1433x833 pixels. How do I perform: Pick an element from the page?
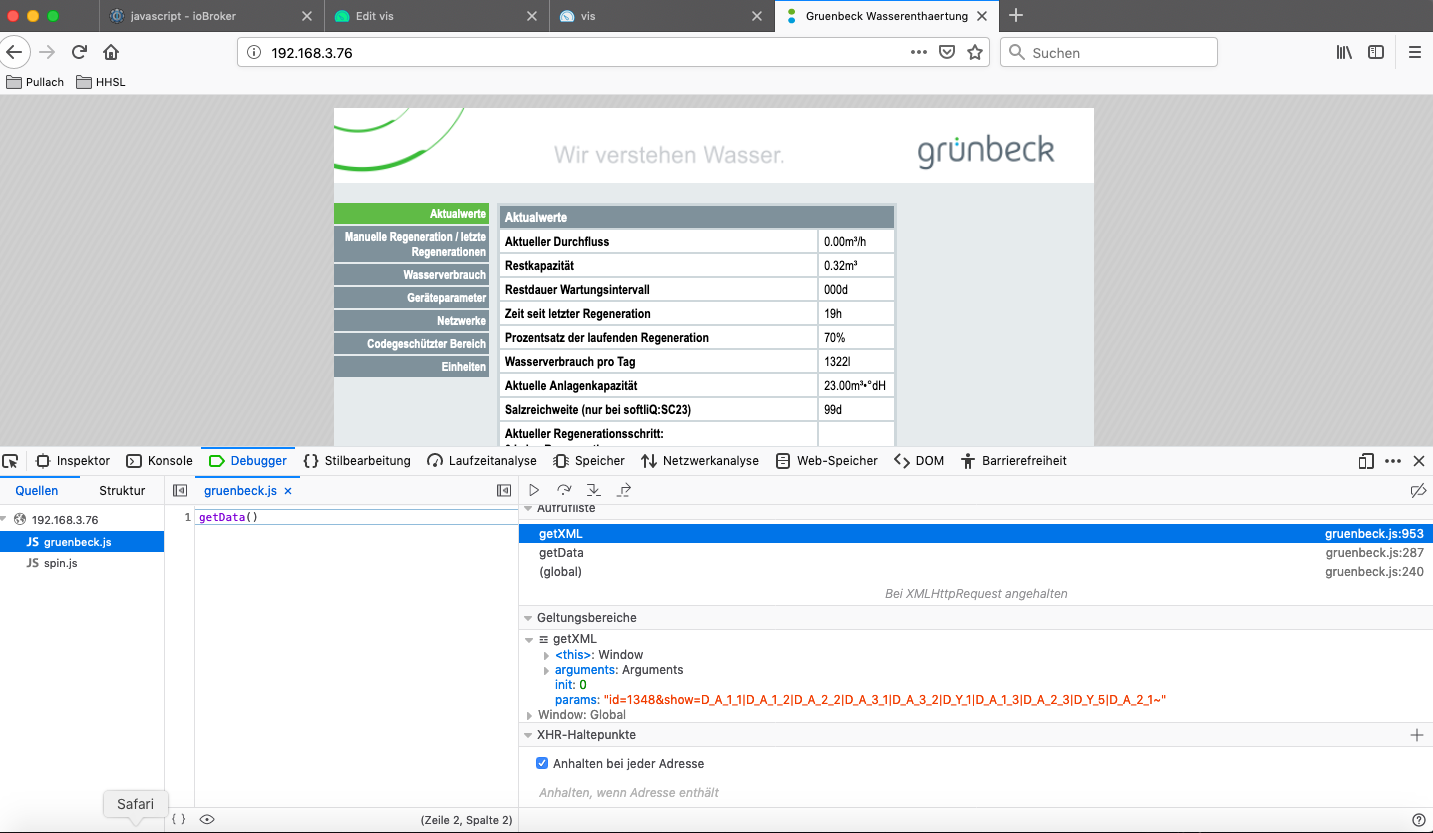click(11, 461)
